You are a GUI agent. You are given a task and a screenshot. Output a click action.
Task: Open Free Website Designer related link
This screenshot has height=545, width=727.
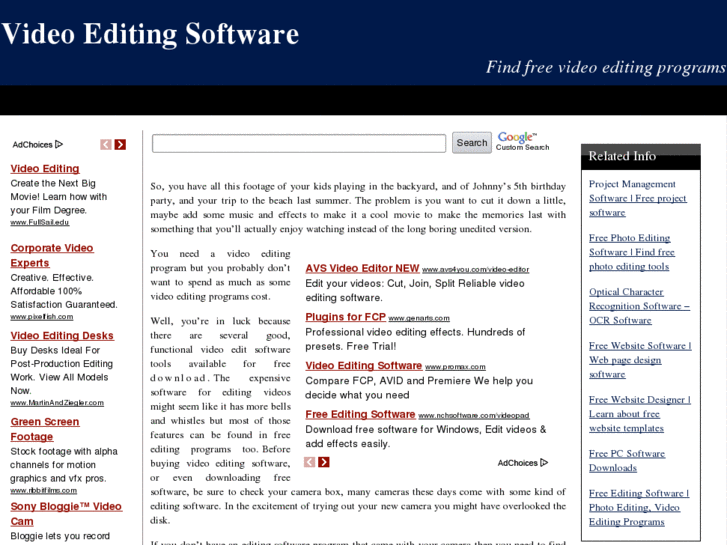pos(640,413)
